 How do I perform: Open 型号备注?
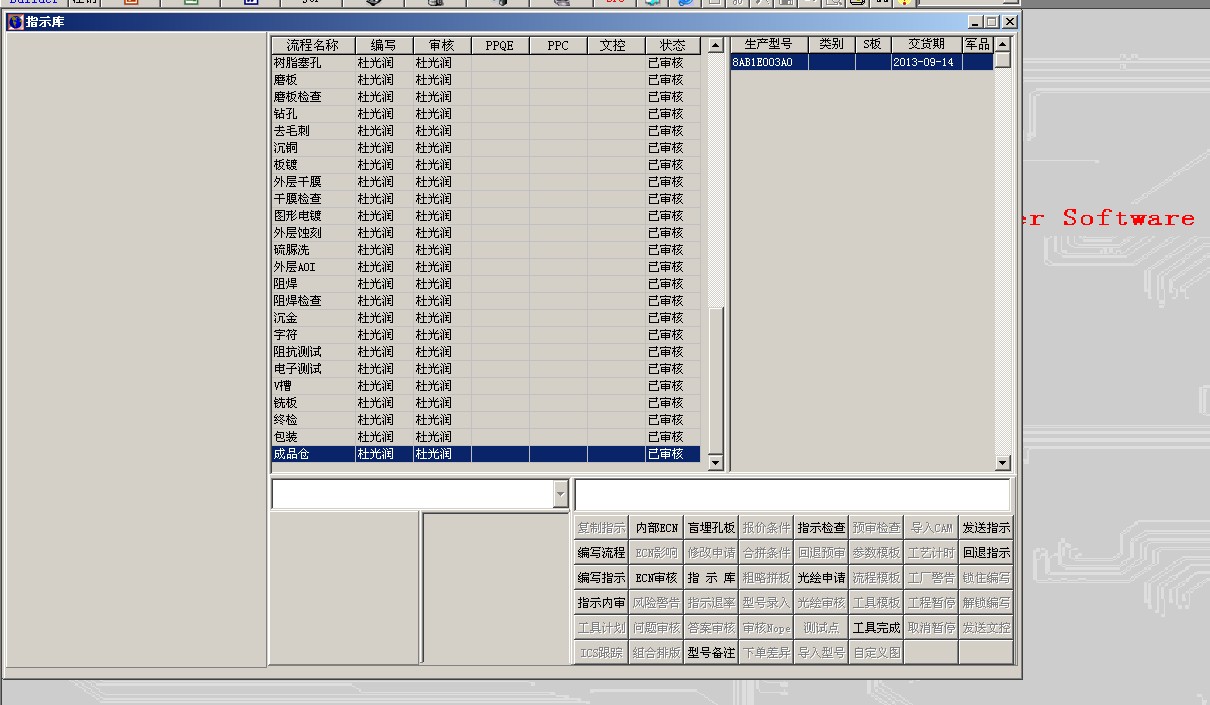click(712, 652)
